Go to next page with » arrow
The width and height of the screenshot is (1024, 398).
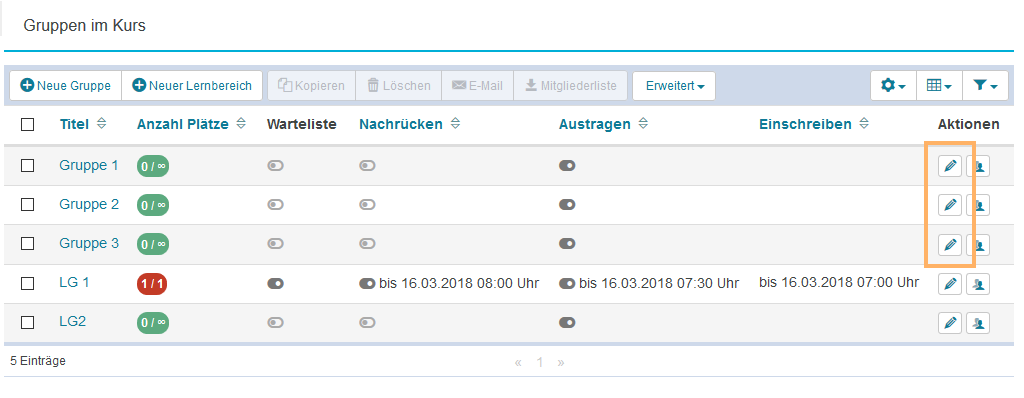click(x=561, y=362)
